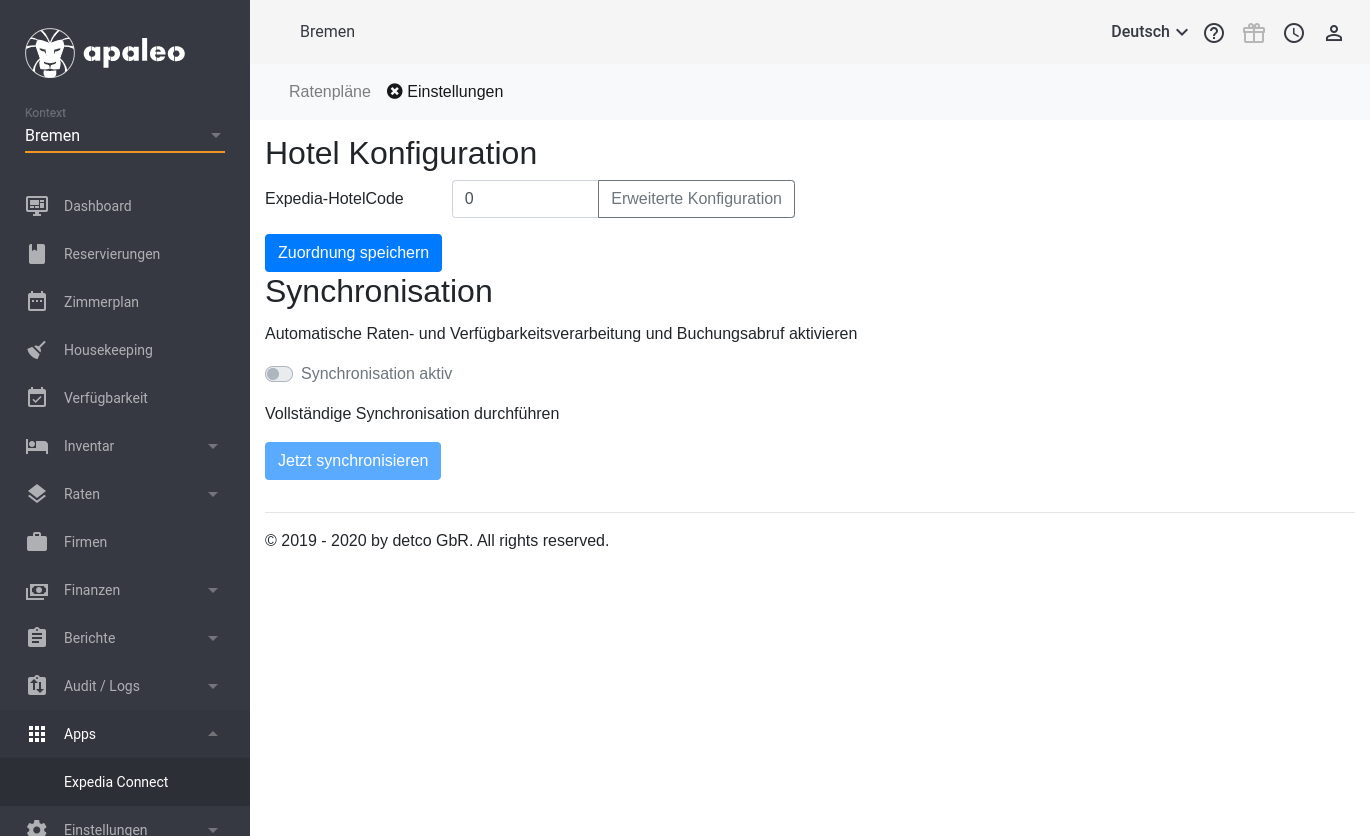Click the help question mark icon
Viewport: 1370px width, 836px height.
[x=1214, y=33]
